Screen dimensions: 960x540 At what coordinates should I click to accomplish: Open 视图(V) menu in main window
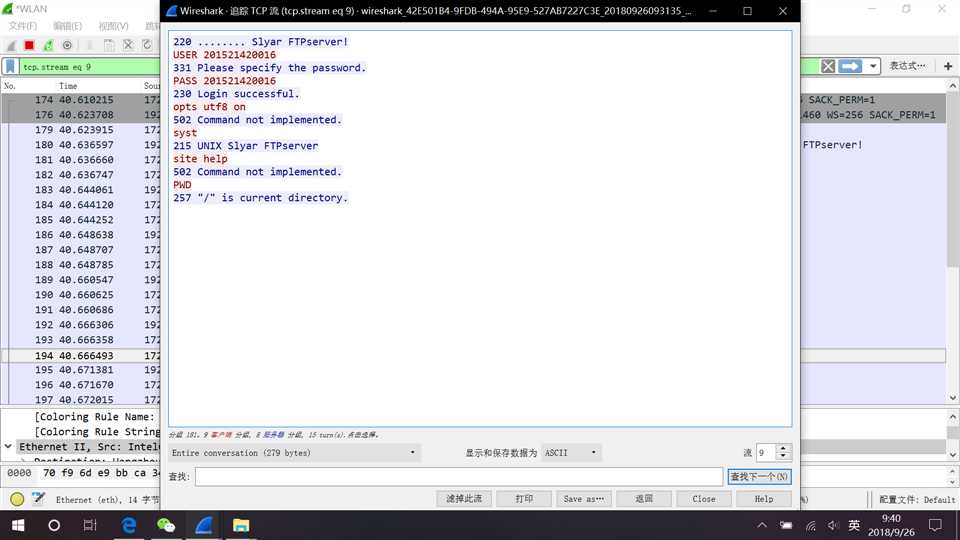click(113, 26)
